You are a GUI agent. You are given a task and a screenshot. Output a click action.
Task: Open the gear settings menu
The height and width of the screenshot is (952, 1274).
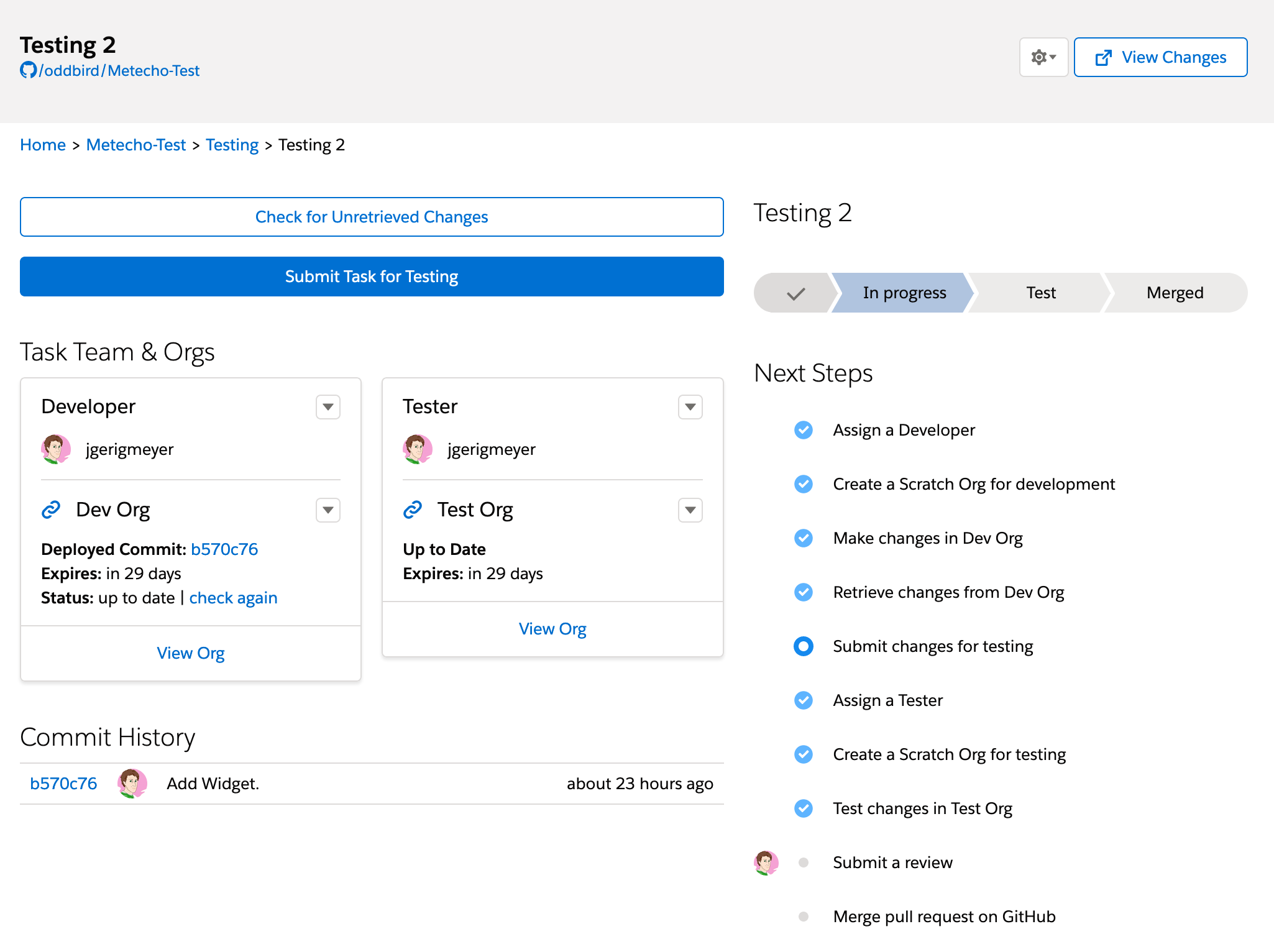click(1043, 57)
